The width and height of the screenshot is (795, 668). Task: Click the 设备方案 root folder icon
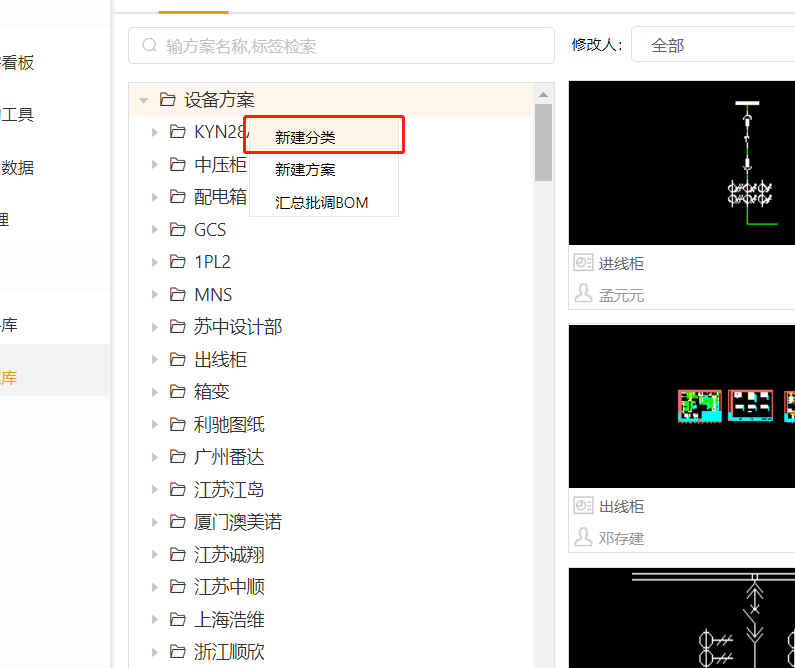168,99
